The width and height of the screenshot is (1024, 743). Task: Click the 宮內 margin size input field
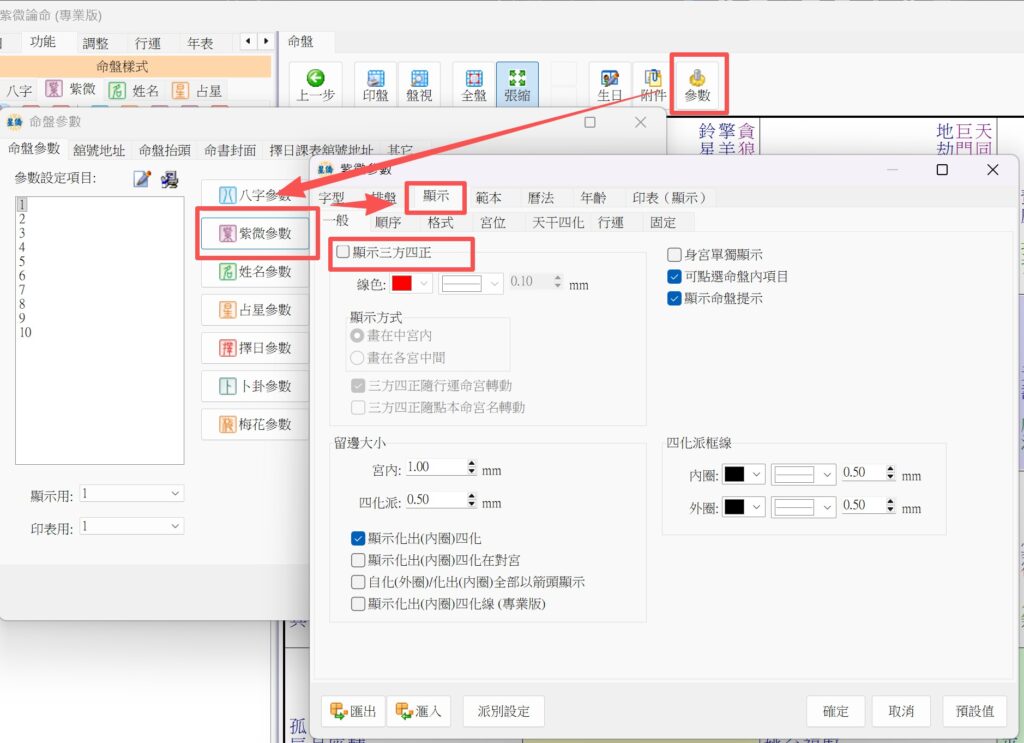(434, 468)
